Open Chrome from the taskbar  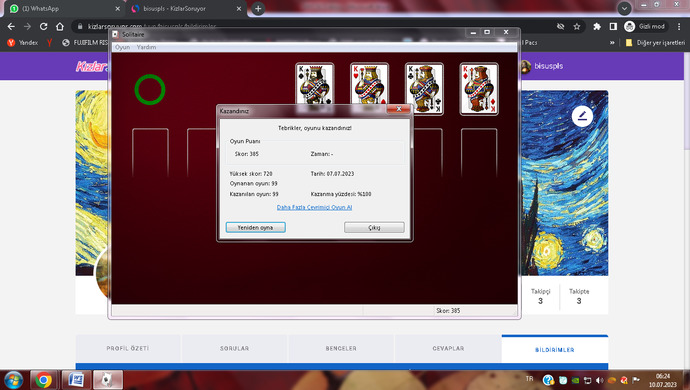coord(43,380)
